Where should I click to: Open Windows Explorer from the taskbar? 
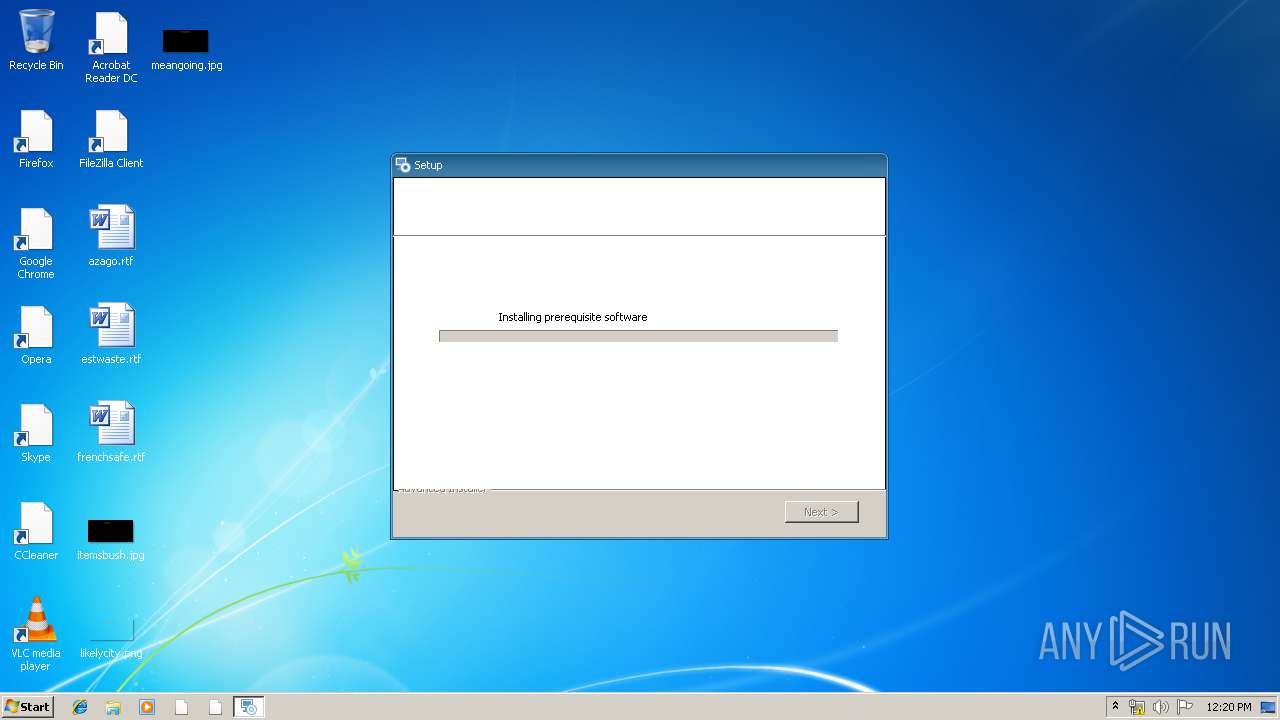pos(113,707)
